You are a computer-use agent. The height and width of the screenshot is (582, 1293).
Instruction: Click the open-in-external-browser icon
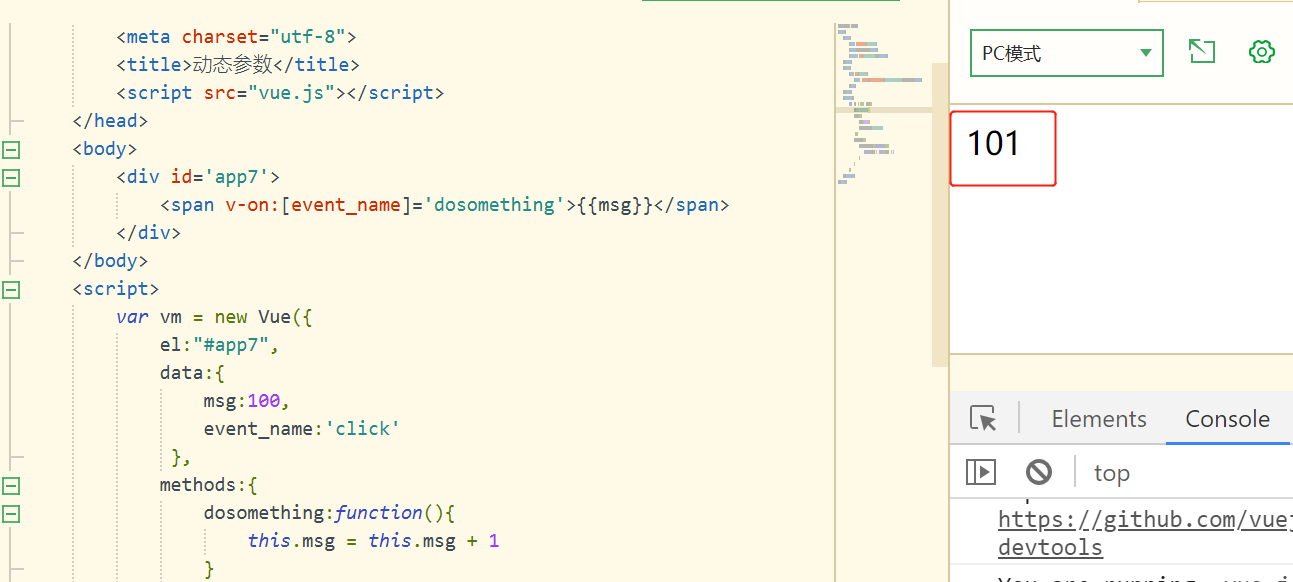tap(1201, 52)
